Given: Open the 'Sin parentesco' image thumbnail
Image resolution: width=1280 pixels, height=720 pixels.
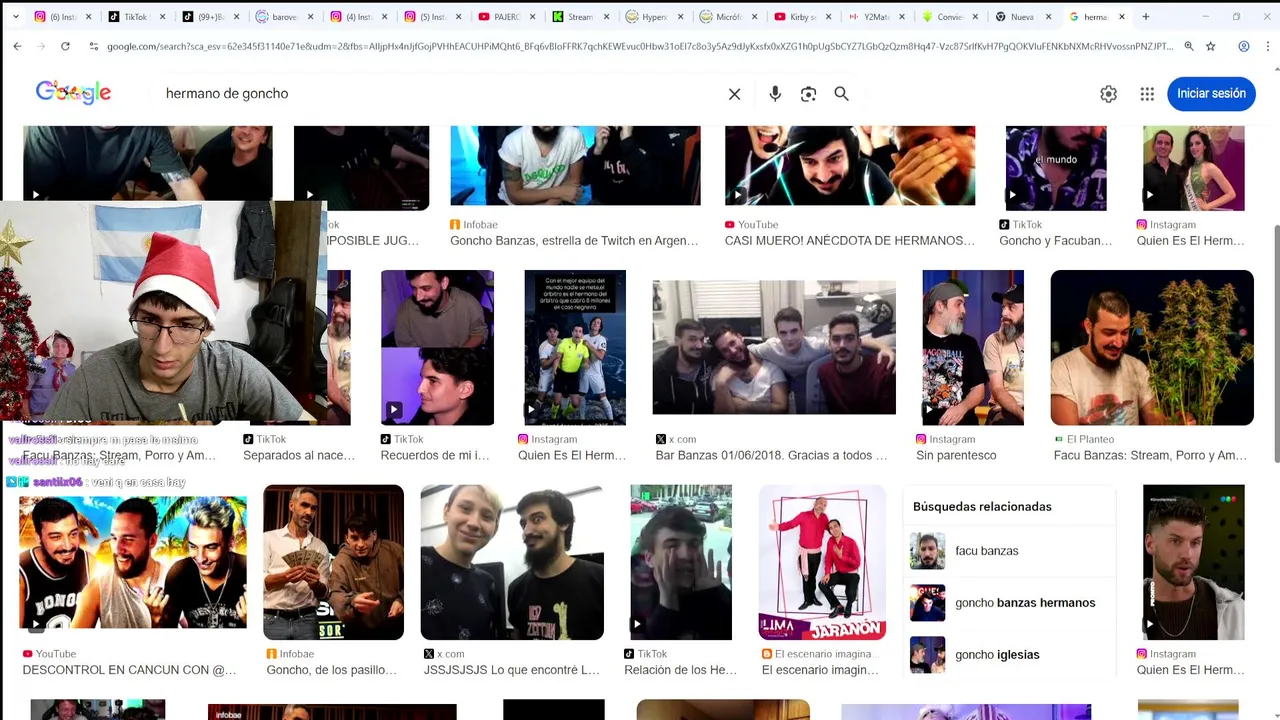Looking at the screenshot, I should coord(973,347).
